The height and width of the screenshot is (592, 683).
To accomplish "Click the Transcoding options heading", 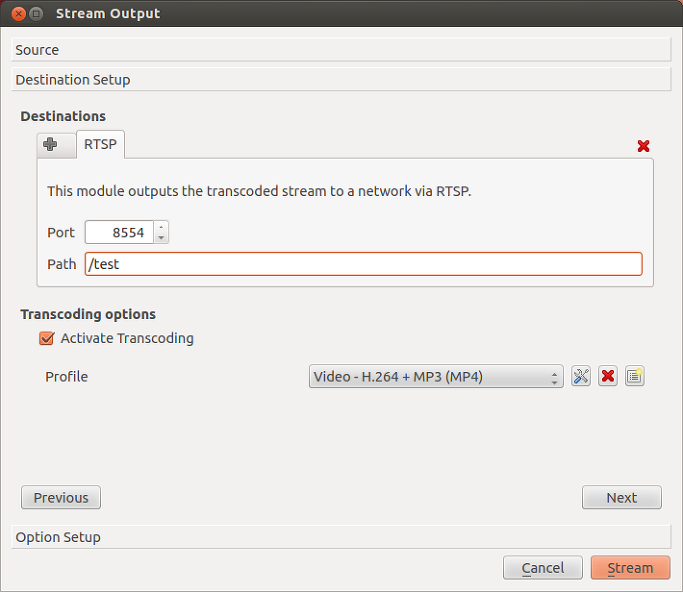I will click(x=88, y=314).
